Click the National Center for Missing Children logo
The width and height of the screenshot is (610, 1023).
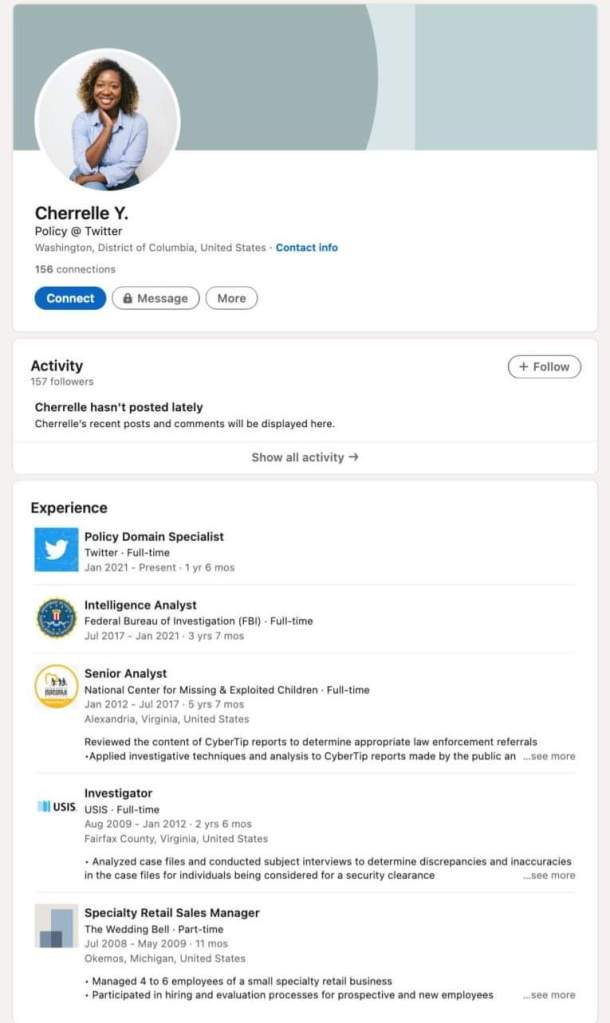pos(56,687)
